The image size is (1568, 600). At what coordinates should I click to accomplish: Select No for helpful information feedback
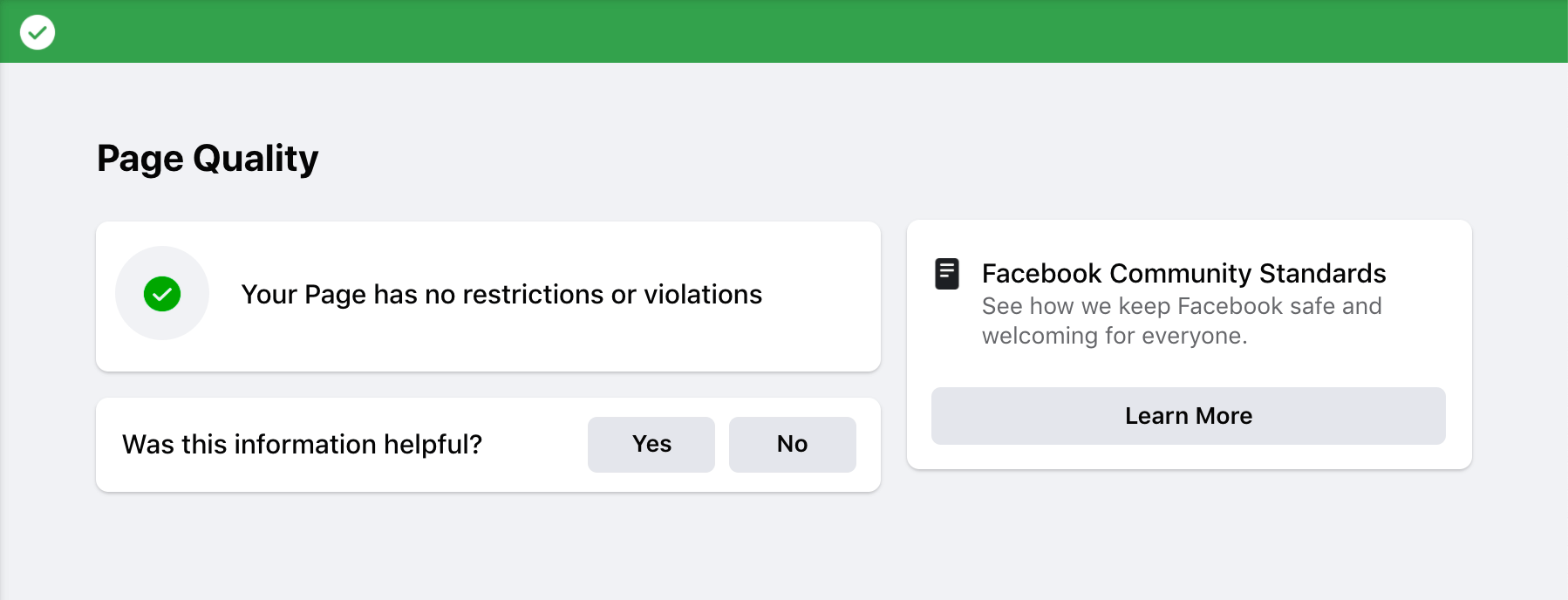point(791,444)
